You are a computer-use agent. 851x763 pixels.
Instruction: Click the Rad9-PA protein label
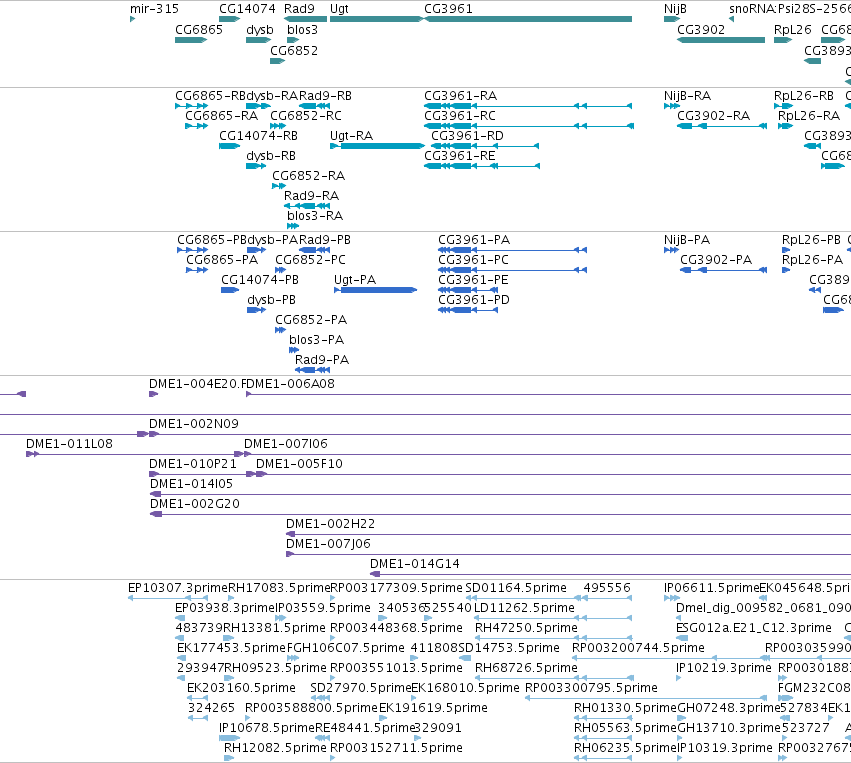click(322, 359)
